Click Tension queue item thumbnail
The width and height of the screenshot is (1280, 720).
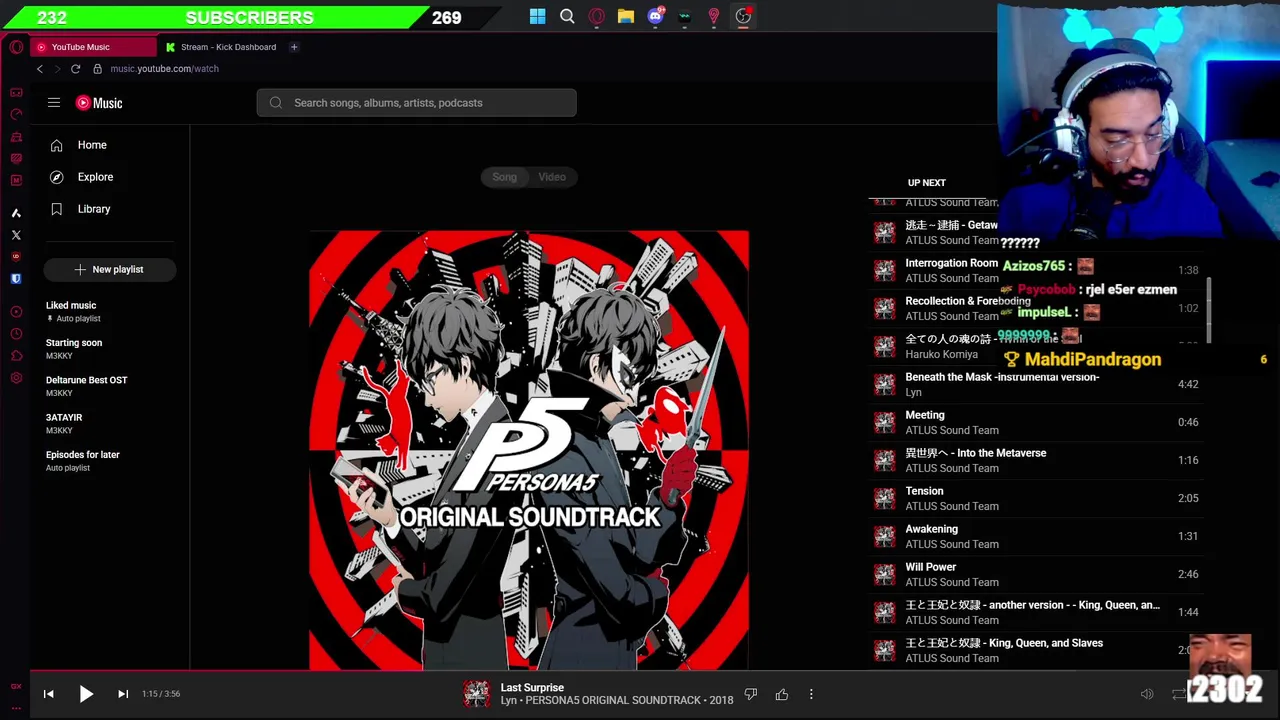coord(885,498)
